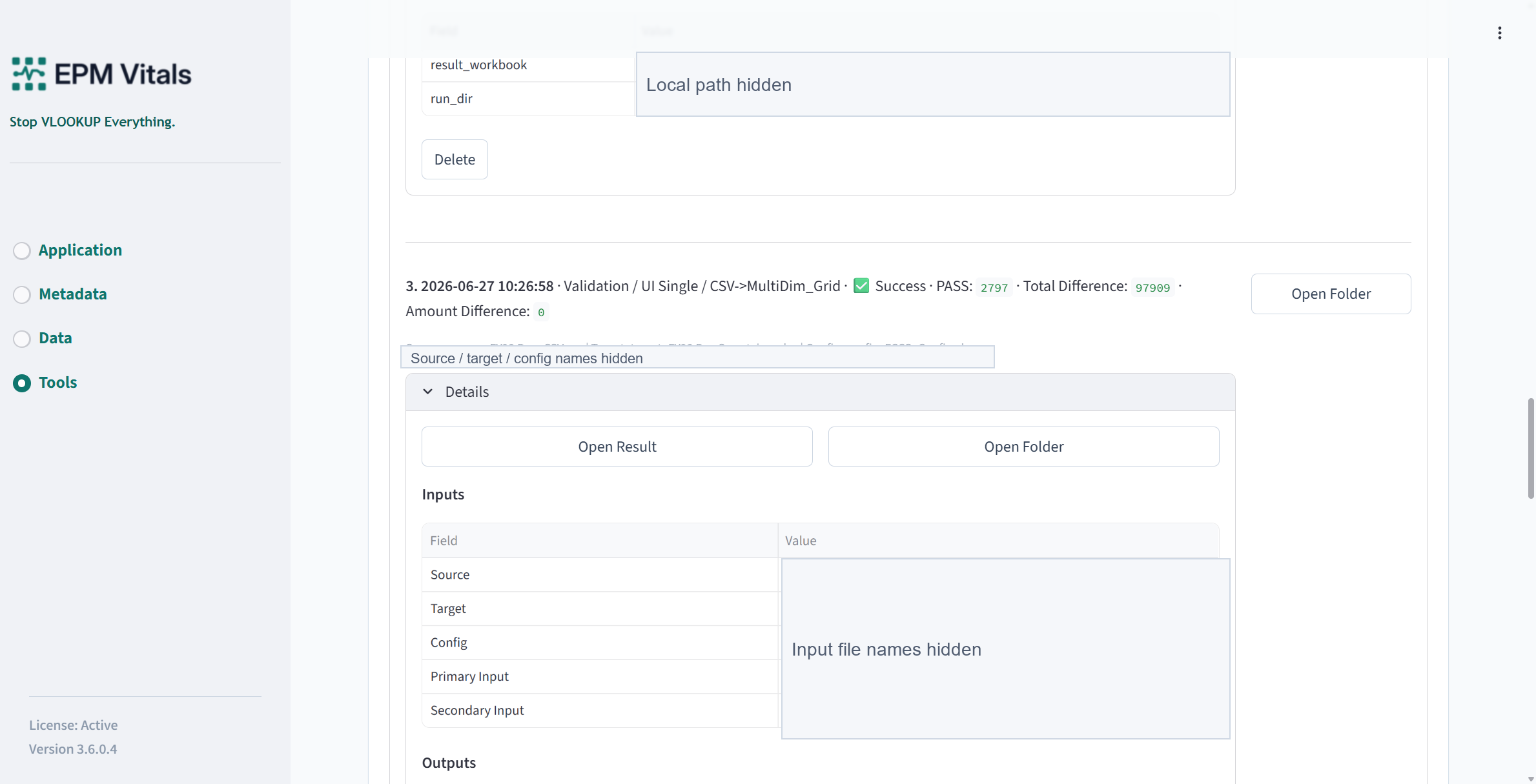Click the Field column header in Inputs
Image resolution: width=1536 pixels, height=784 pixels.
(x=600, y=541)
